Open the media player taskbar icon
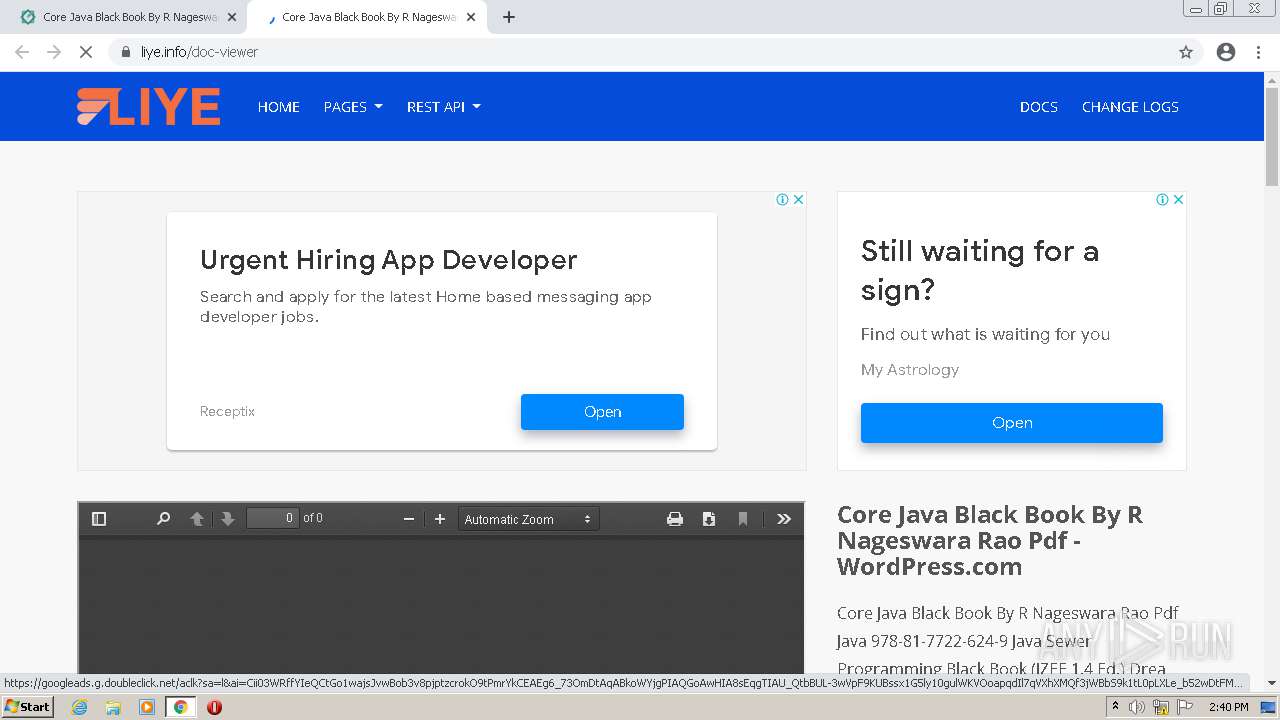 pyautogui.click(x=147, y=707)
